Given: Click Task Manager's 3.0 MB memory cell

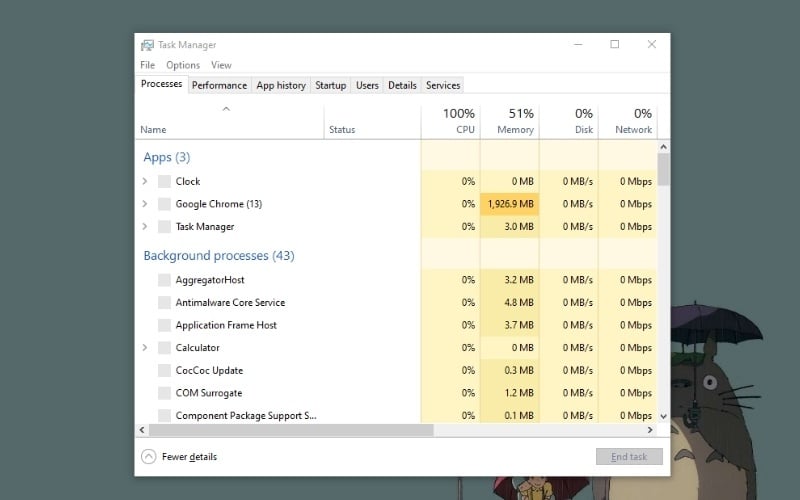Looking at the screenshot, I should [x=510, y=227].
